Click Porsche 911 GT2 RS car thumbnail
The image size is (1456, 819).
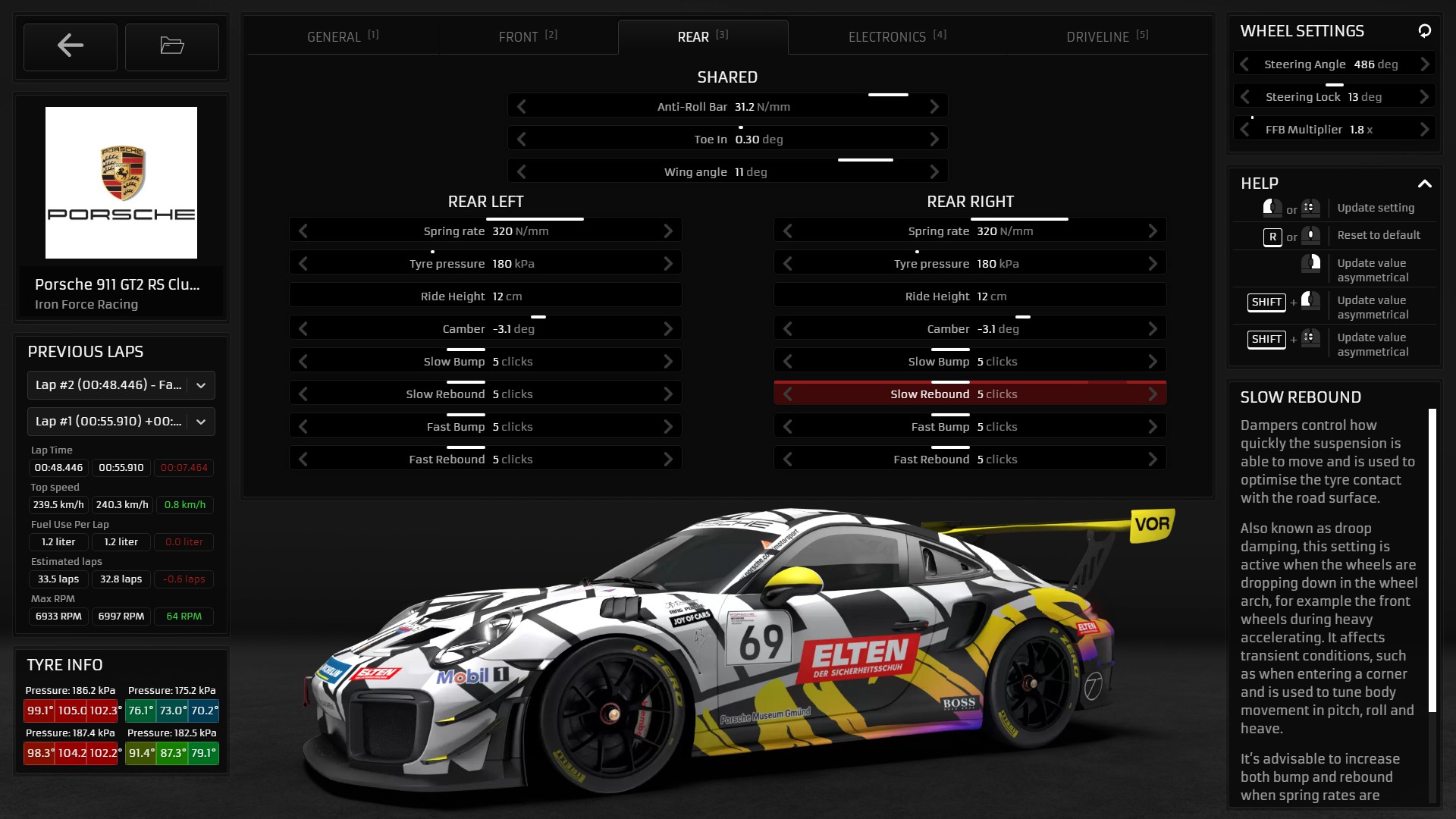click(121, 183)
